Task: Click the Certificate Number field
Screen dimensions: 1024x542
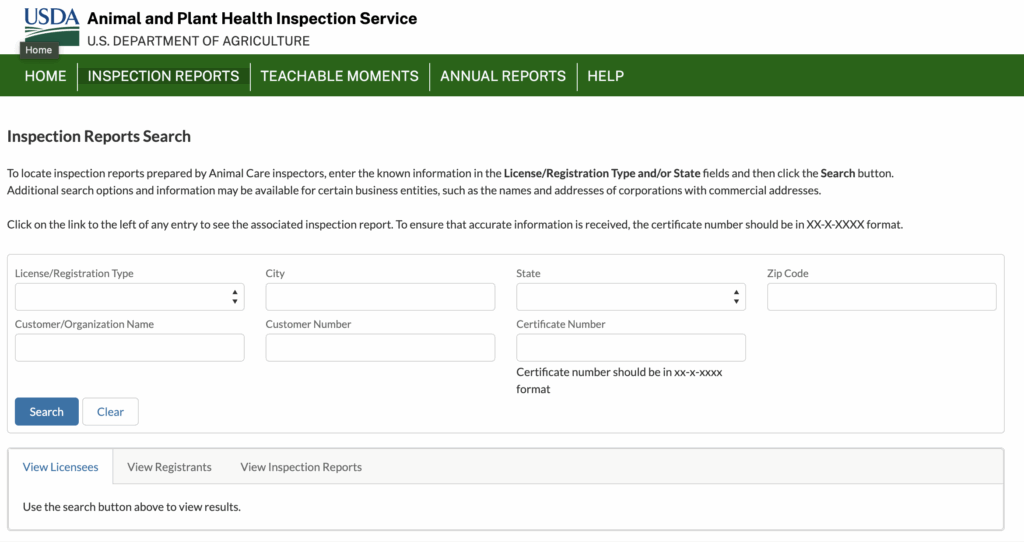Action: 631,348
